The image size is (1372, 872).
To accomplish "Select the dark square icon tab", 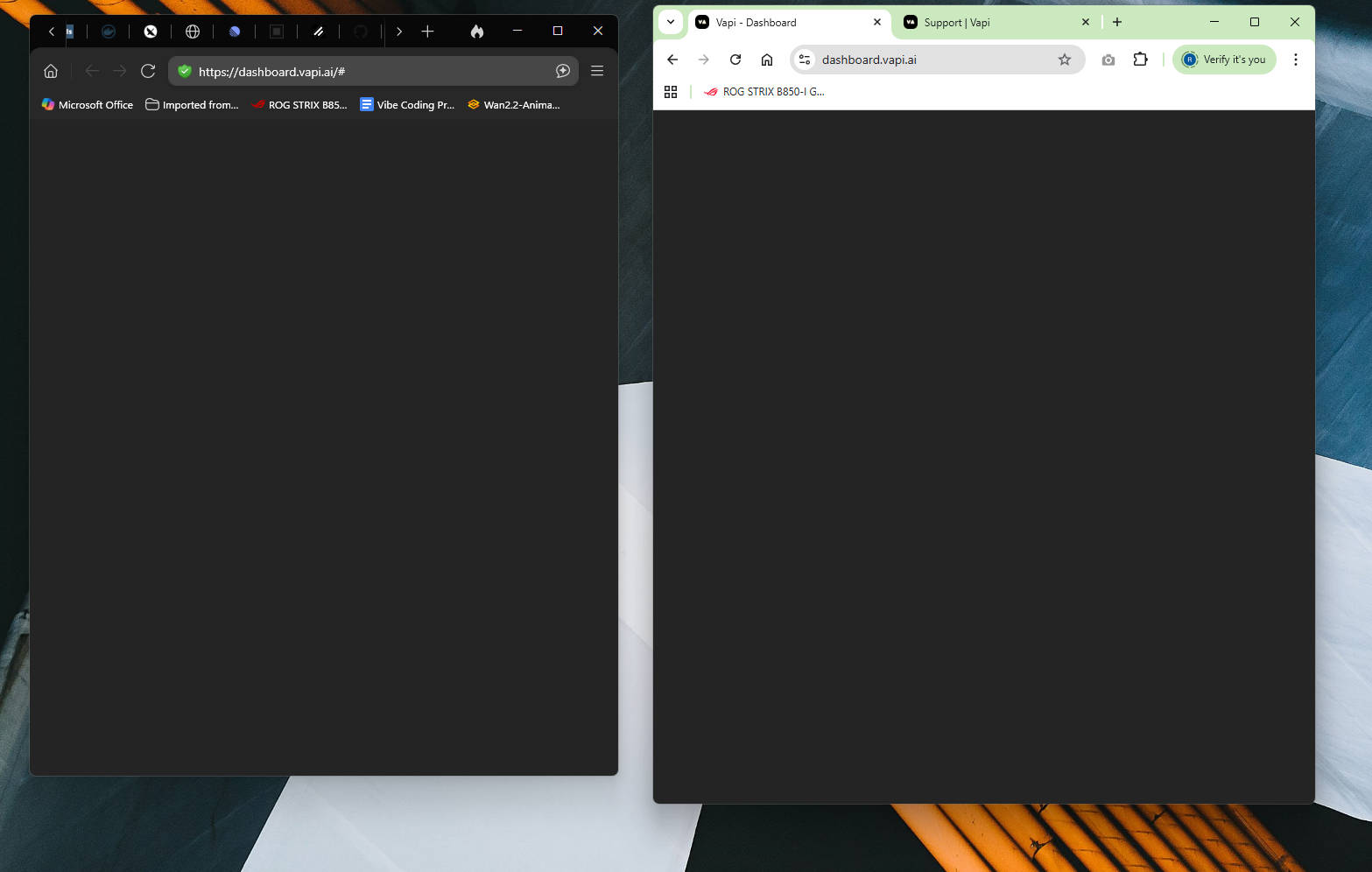I will pyautogui.click(x=277, y=32).
